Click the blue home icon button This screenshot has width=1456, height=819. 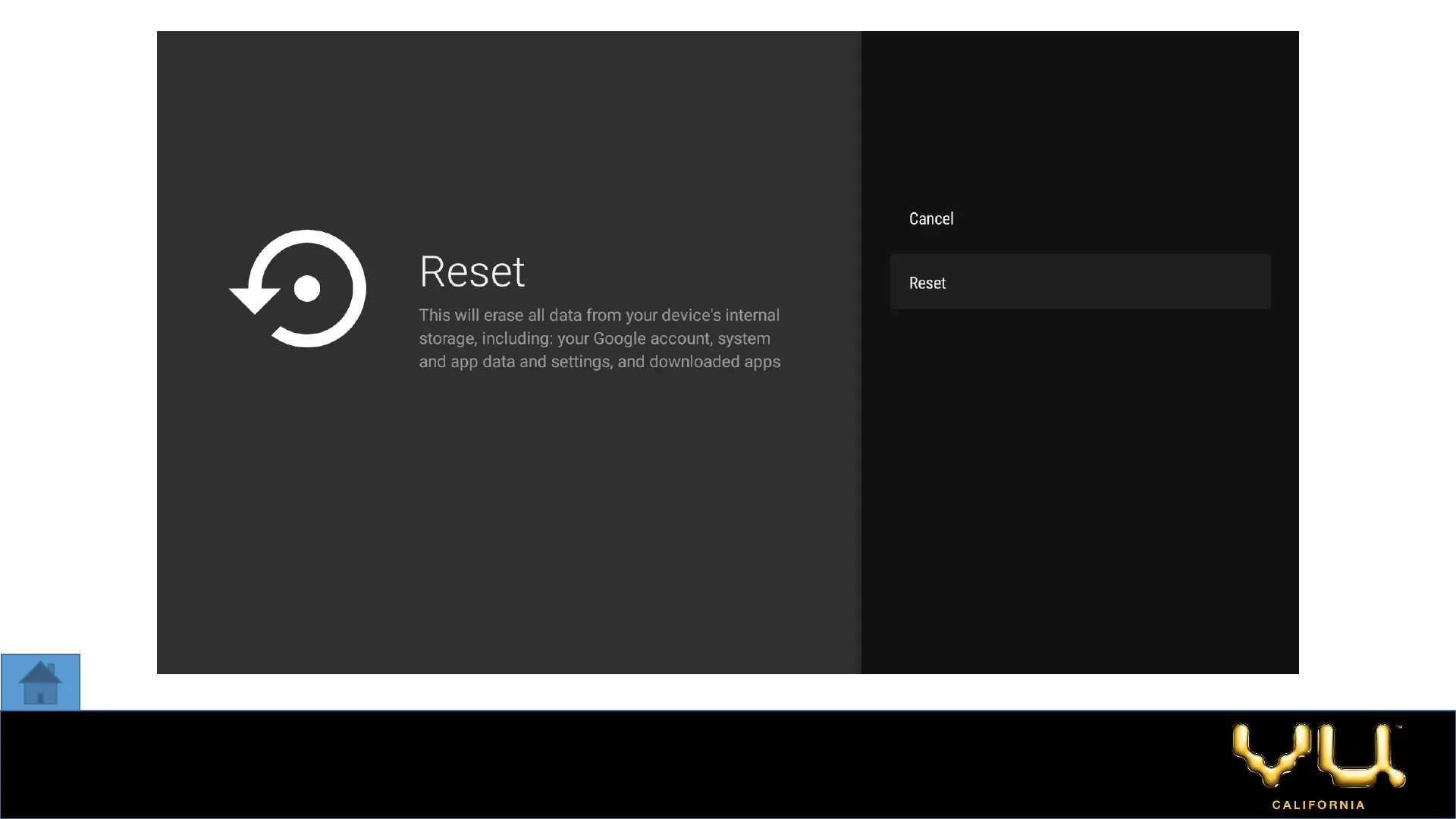click(40, 682)
